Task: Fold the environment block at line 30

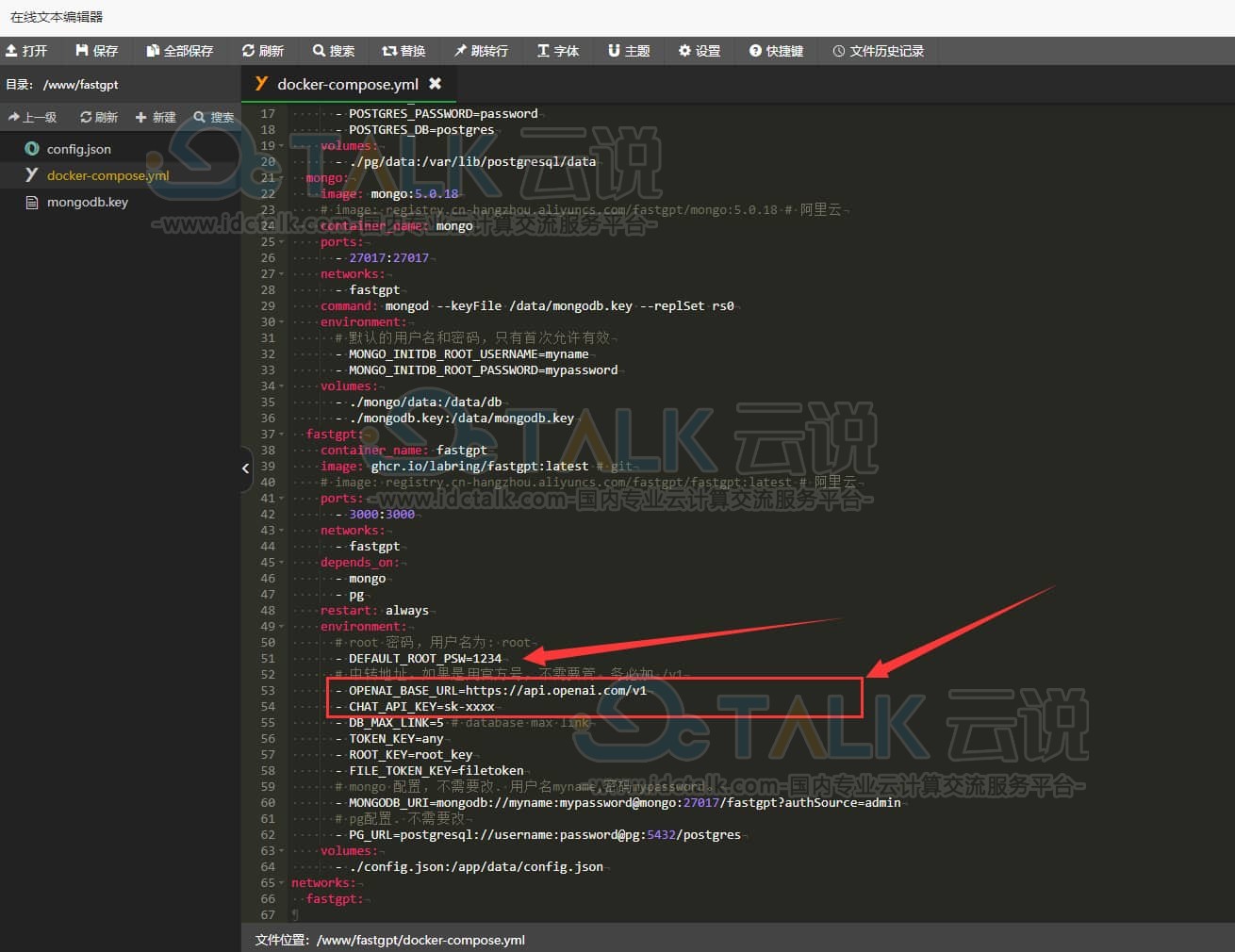Action: pos(281,322)
